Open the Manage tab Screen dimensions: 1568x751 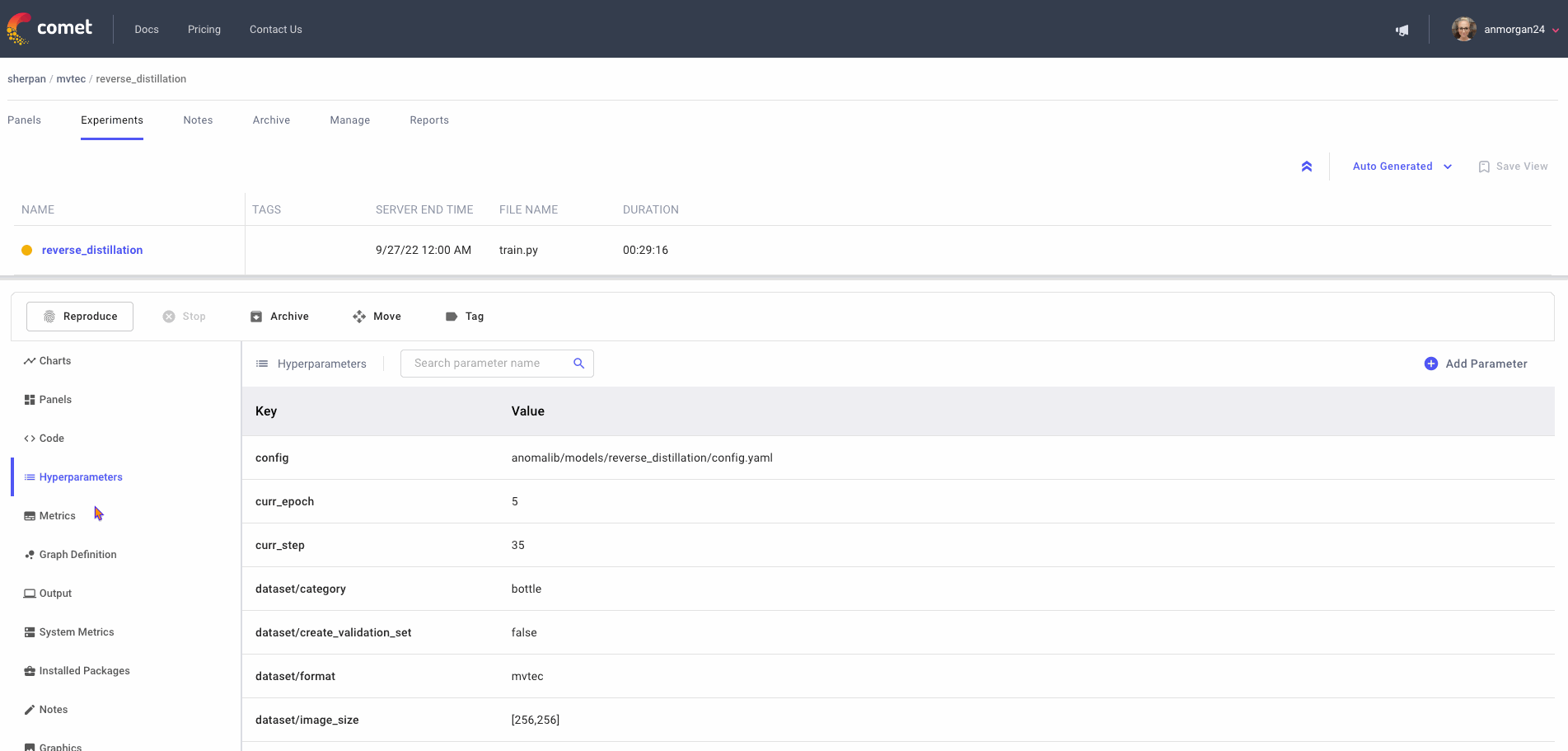[x=350, y=120]
